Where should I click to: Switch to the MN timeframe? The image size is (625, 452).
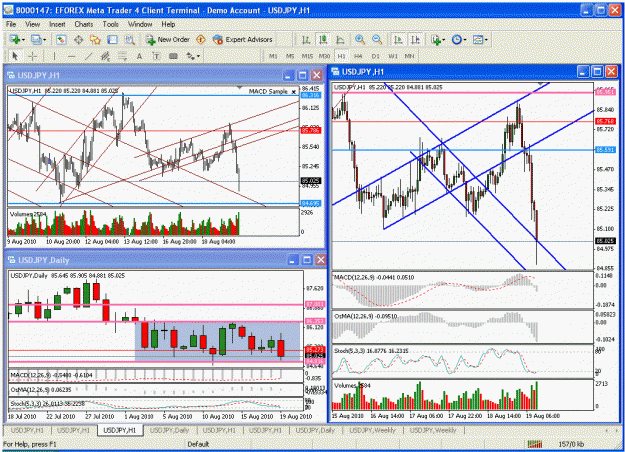[x=409, y=56]
